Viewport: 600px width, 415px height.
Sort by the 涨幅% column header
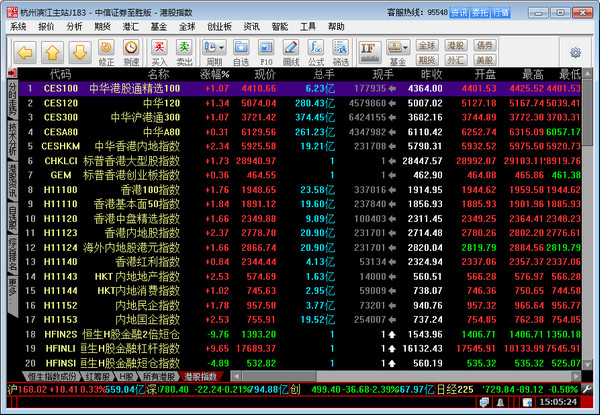click(215, 74)
